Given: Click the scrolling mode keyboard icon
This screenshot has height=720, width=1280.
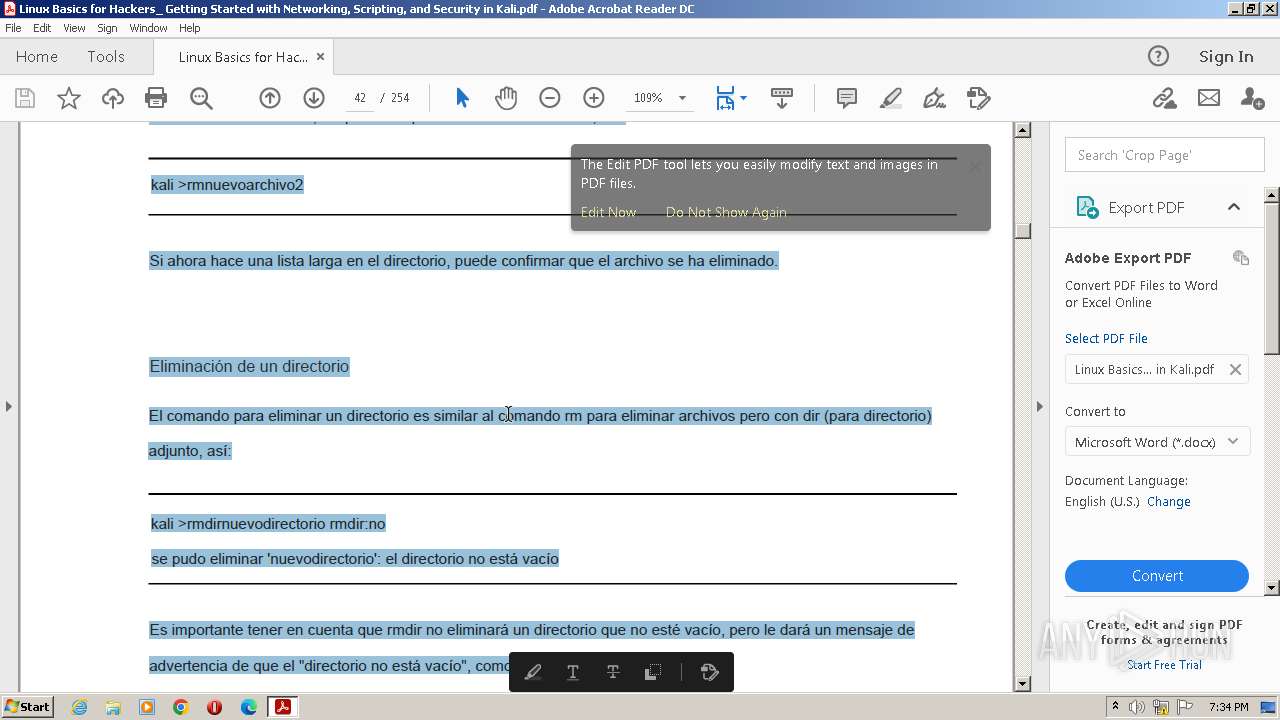Looking at the screenshot, I should 782,98.
